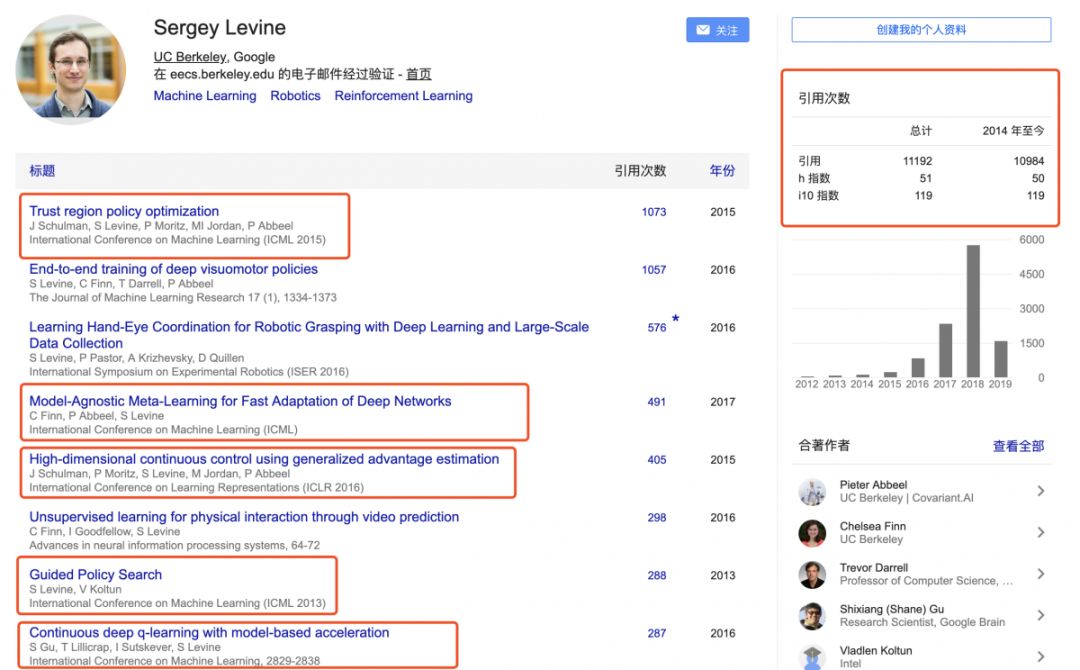Click the h 指数 row label
Image resolution: width=1080 pixels, height=670 pixels.
[814, 178]
